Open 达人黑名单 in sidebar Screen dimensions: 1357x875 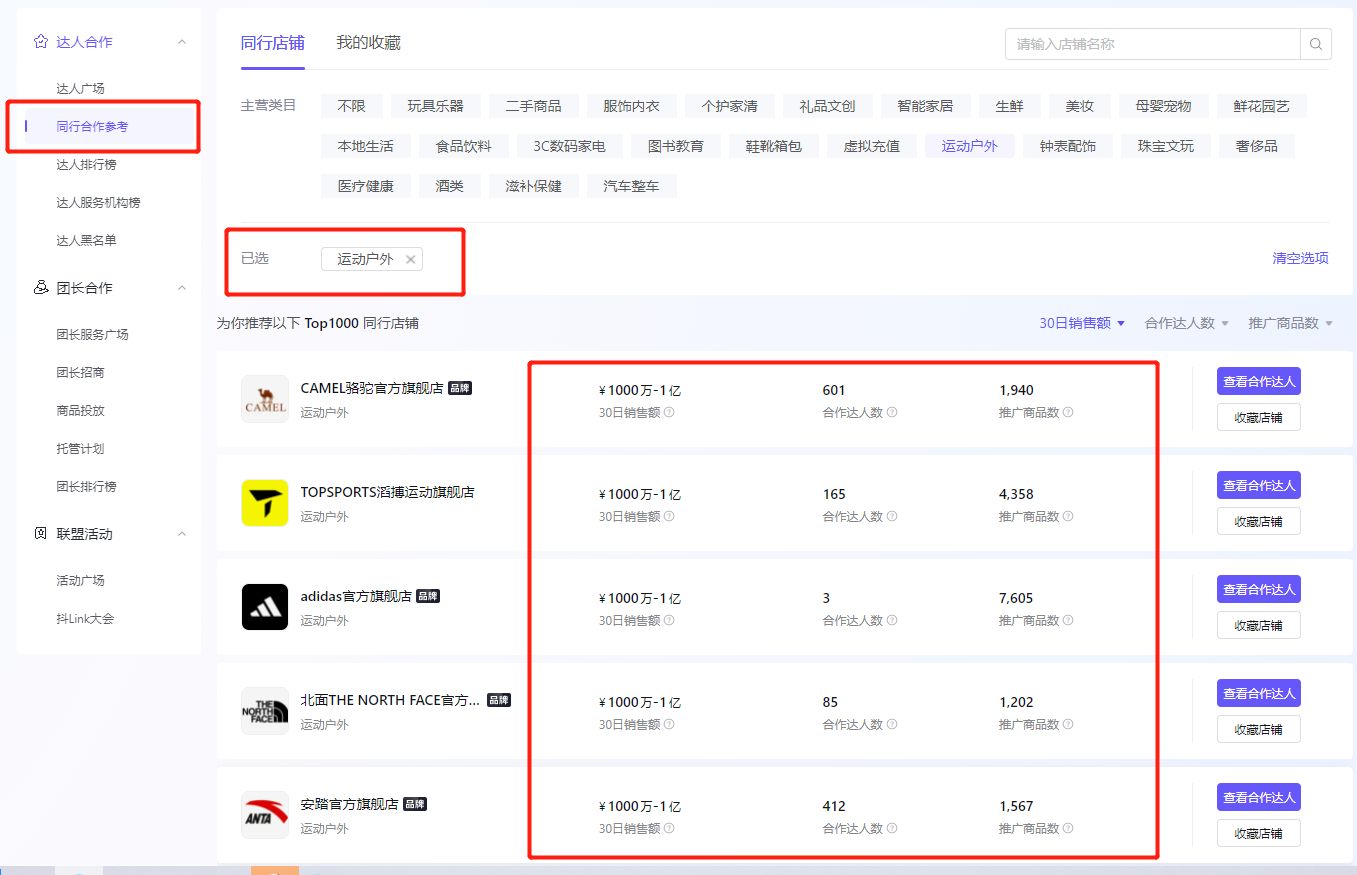(87, 240)
